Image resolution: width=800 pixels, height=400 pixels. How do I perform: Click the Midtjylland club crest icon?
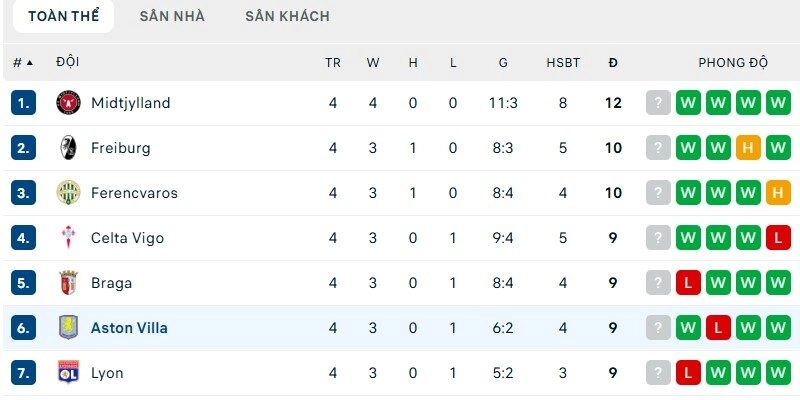(67, 103)
